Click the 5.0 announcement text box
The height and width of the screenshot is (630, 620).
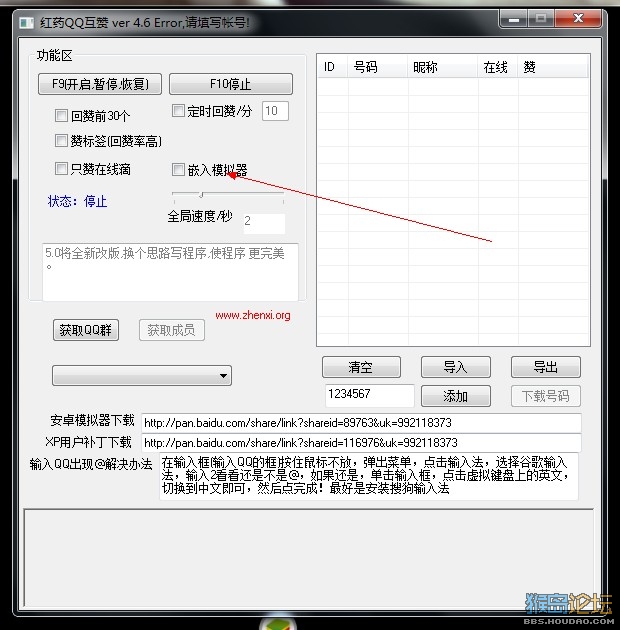(x=170, y=272)
